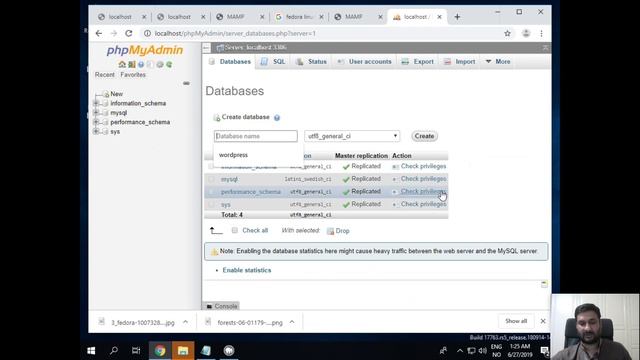Click the Drop icon for selected databases
The image size is (640, 360).
click(330, 231)
